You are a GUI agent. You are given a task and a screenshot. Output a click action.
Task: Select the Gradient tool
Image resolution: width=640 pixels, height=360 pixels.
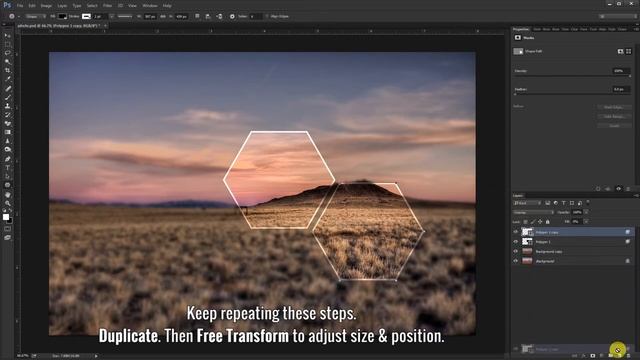[7, 132]
